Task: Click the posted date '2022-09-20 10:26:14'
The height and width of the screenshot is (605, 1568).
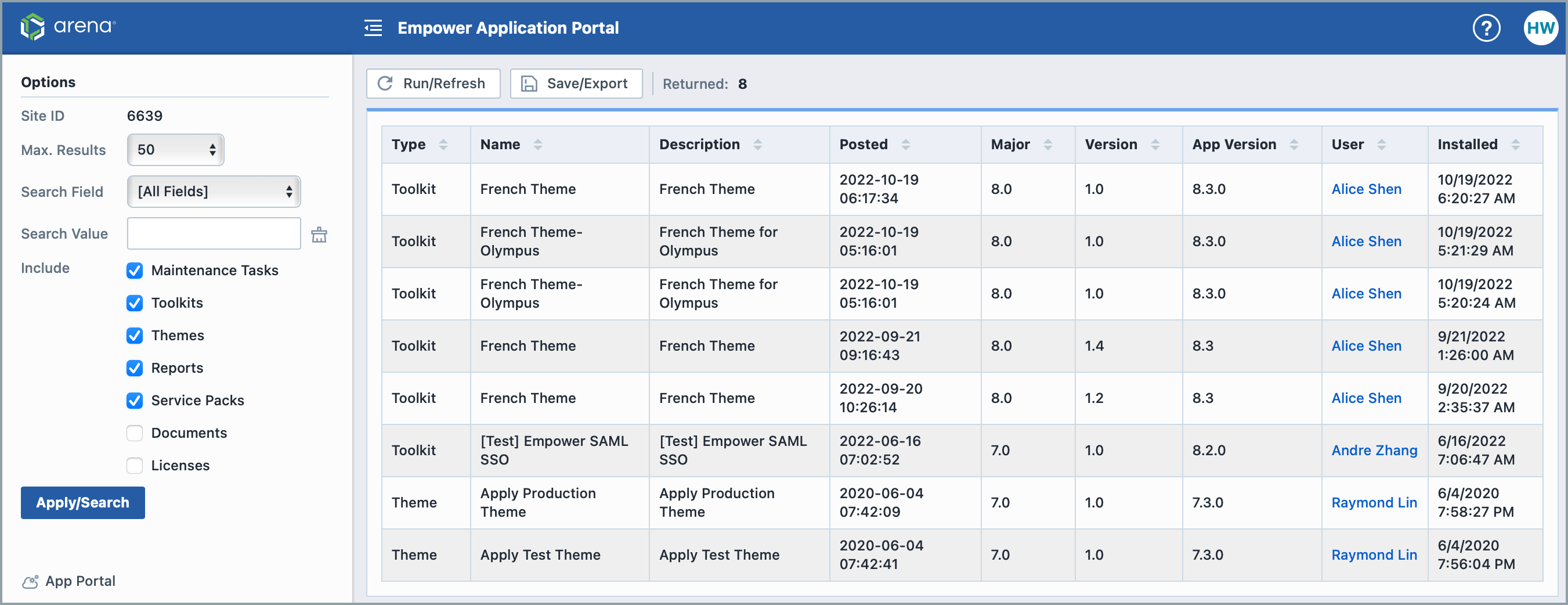Action: point(881,398)
